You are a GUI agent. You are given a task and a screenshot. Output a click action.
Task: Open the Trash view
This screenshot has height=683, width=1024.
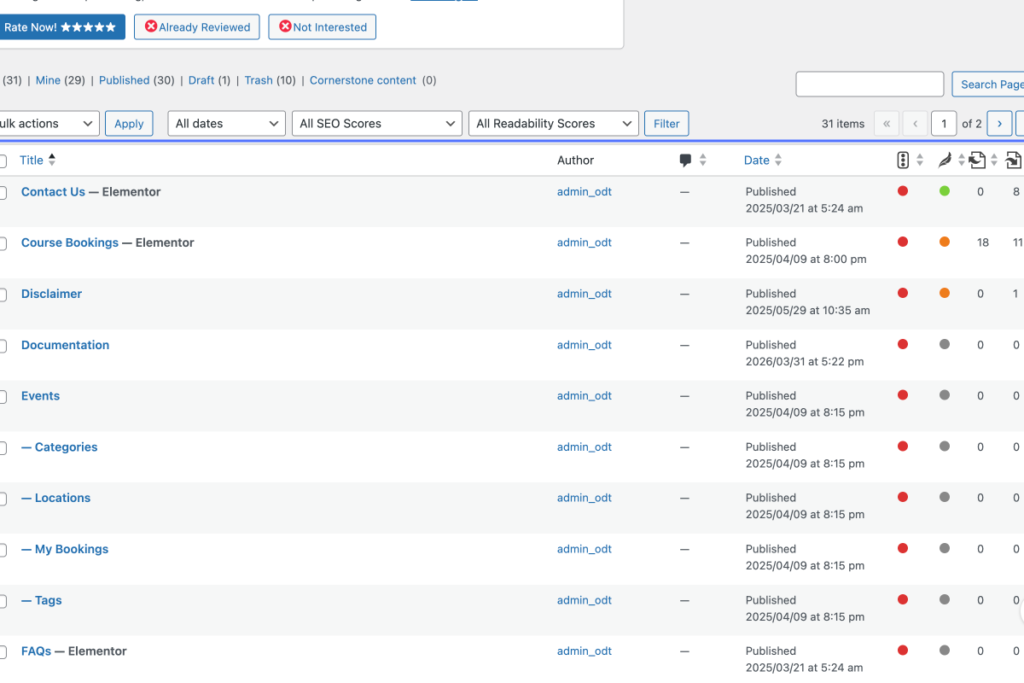(259, 80)
